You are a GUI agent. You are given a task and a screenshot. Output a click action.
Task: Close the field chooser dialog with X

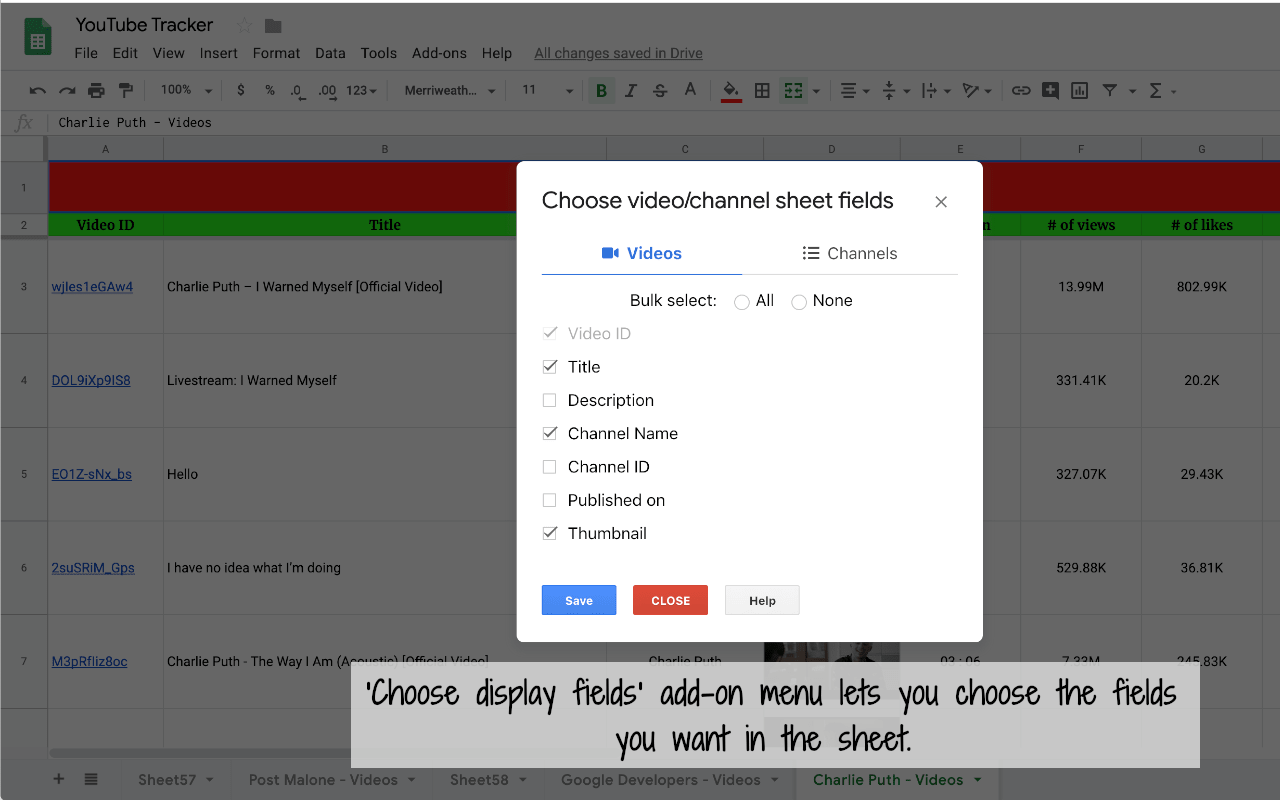(x=941, y=202)
